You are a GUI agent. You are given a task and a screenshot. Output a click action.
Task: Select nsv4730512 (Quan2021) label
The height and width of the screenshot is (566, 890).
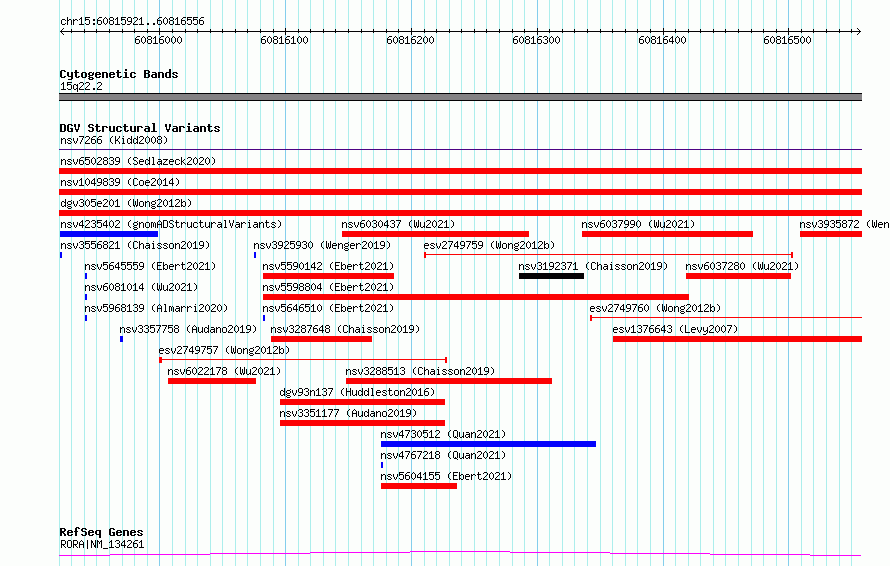click(443, 434)
